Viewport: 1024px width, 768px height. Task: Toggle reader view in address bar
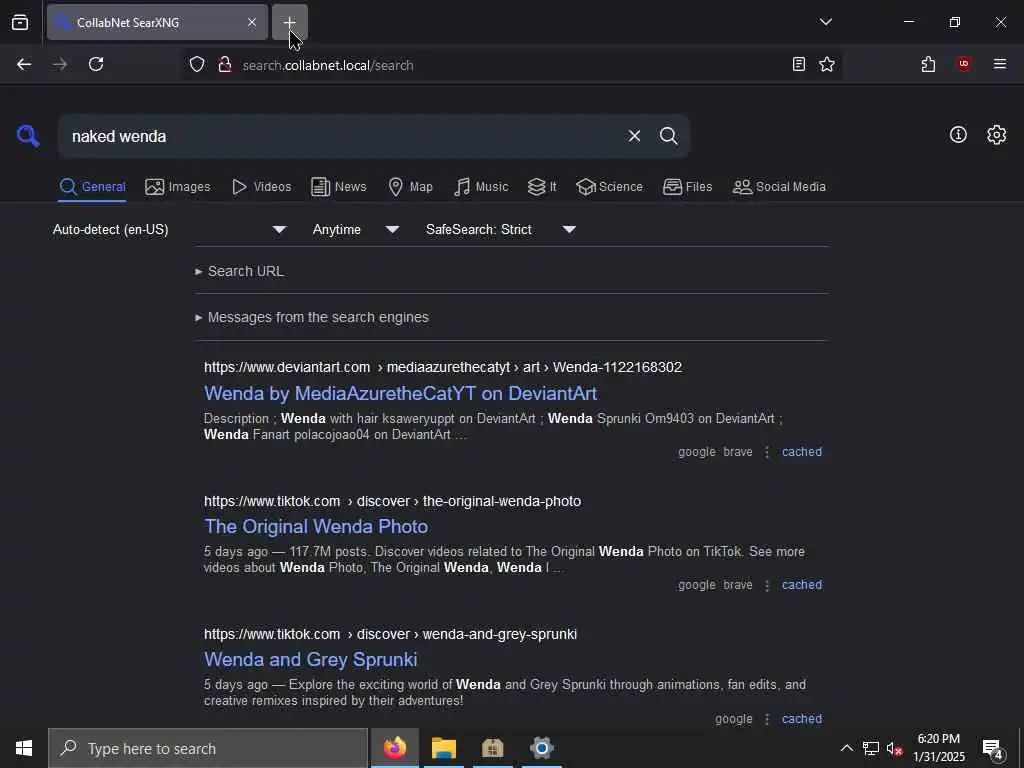click(x=798, y=64)
